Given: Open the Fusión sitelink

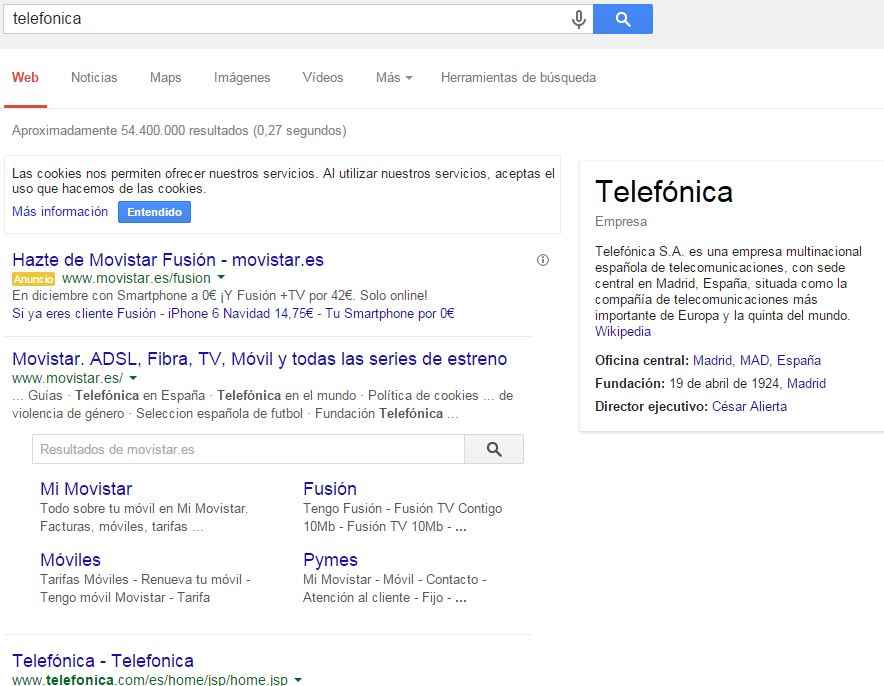Looking at the screenshot, I should [330, 489].
